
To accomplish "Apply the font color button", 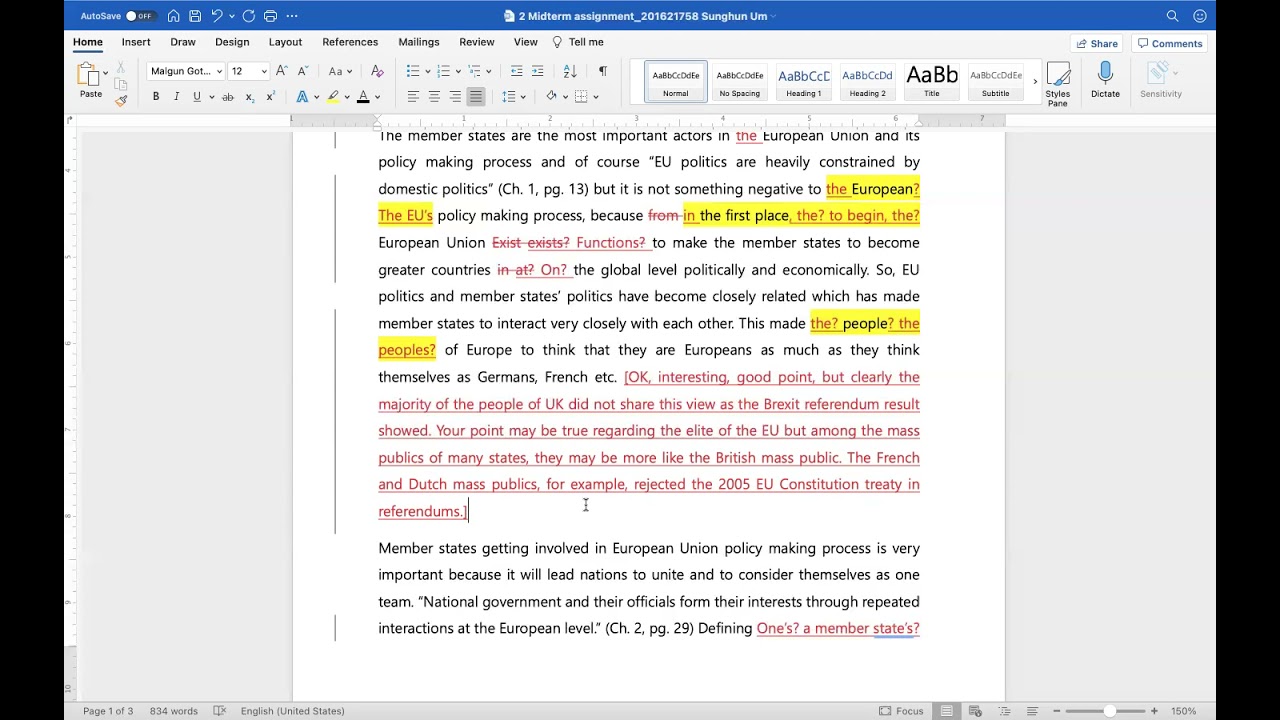I will click(x=363, y=97).
